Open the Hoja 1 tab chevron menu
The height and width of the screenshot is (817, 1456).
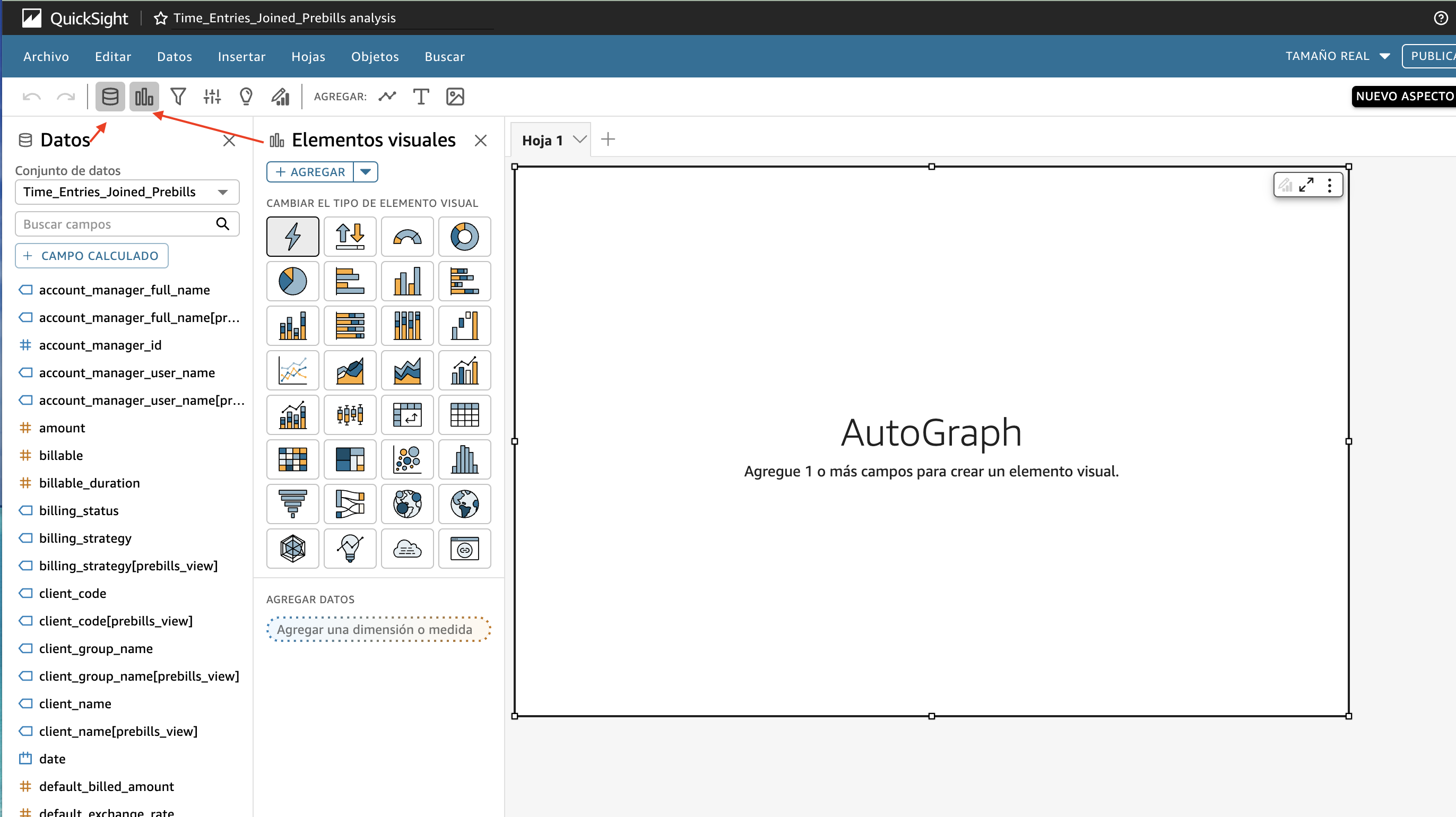(579, 140)
